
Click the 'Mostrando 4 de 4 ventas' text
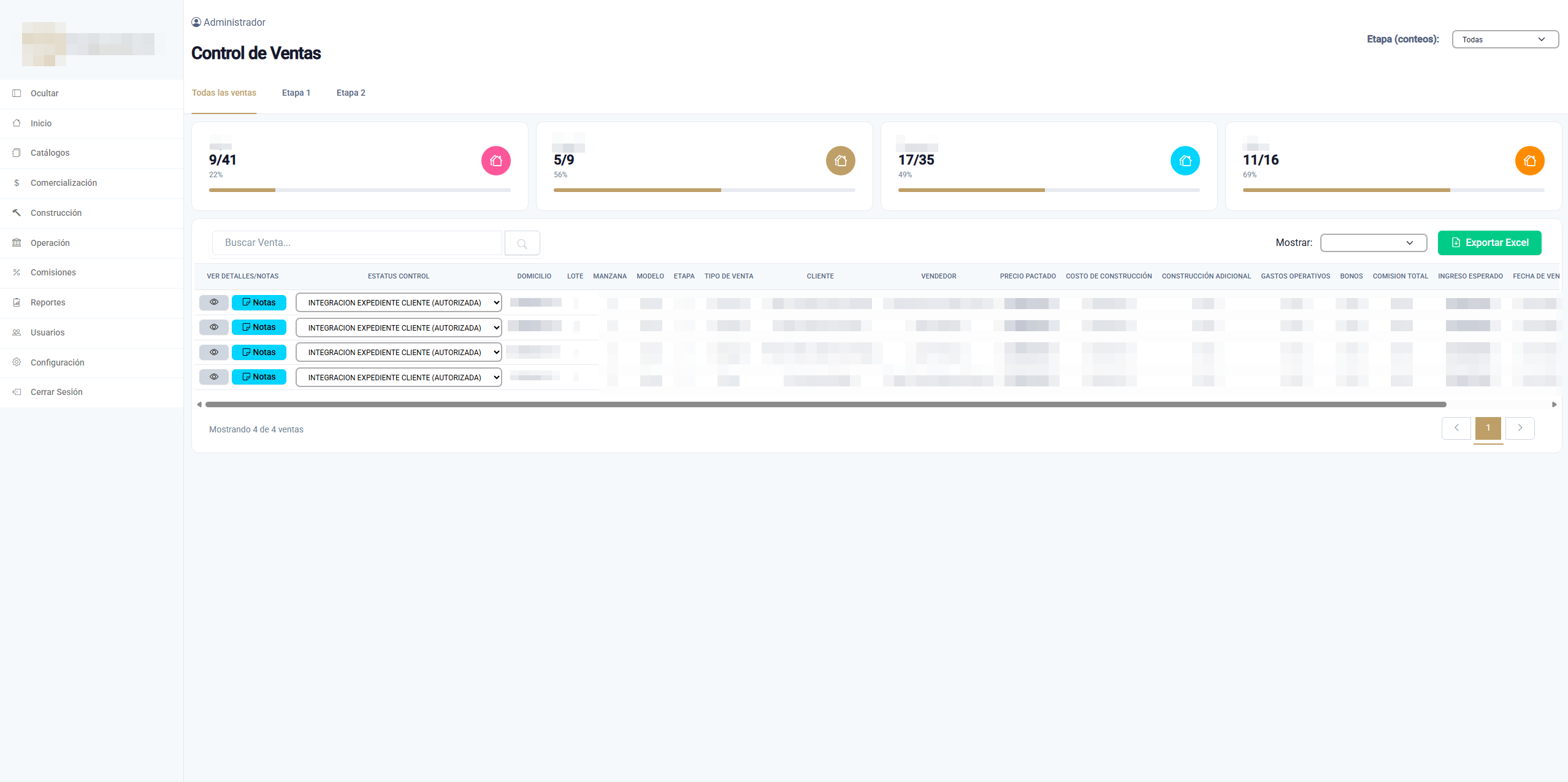click(x=256, y=429)
